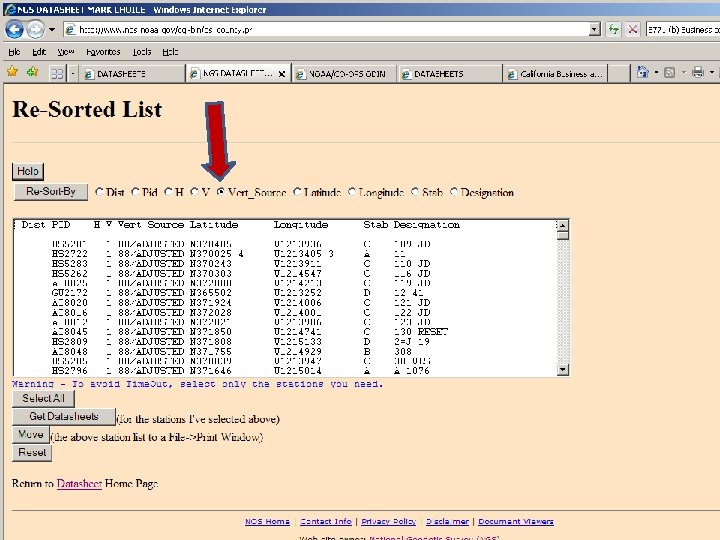This screenshot has height=540, width=720.
Task: Click the RSS feeds icon
Action: [x=669, y=72]
